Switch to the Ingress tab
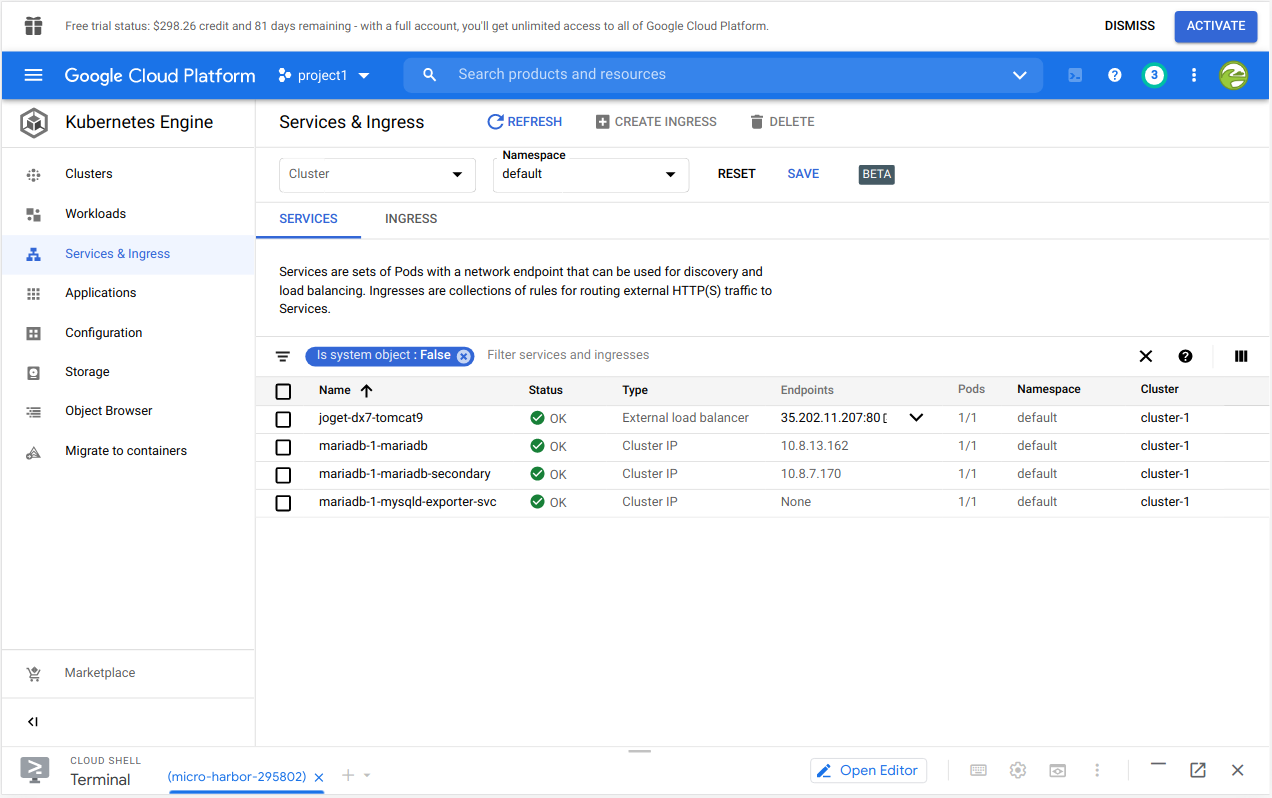1272x798 pixels. pyautogui.click(x=411, y=219)
